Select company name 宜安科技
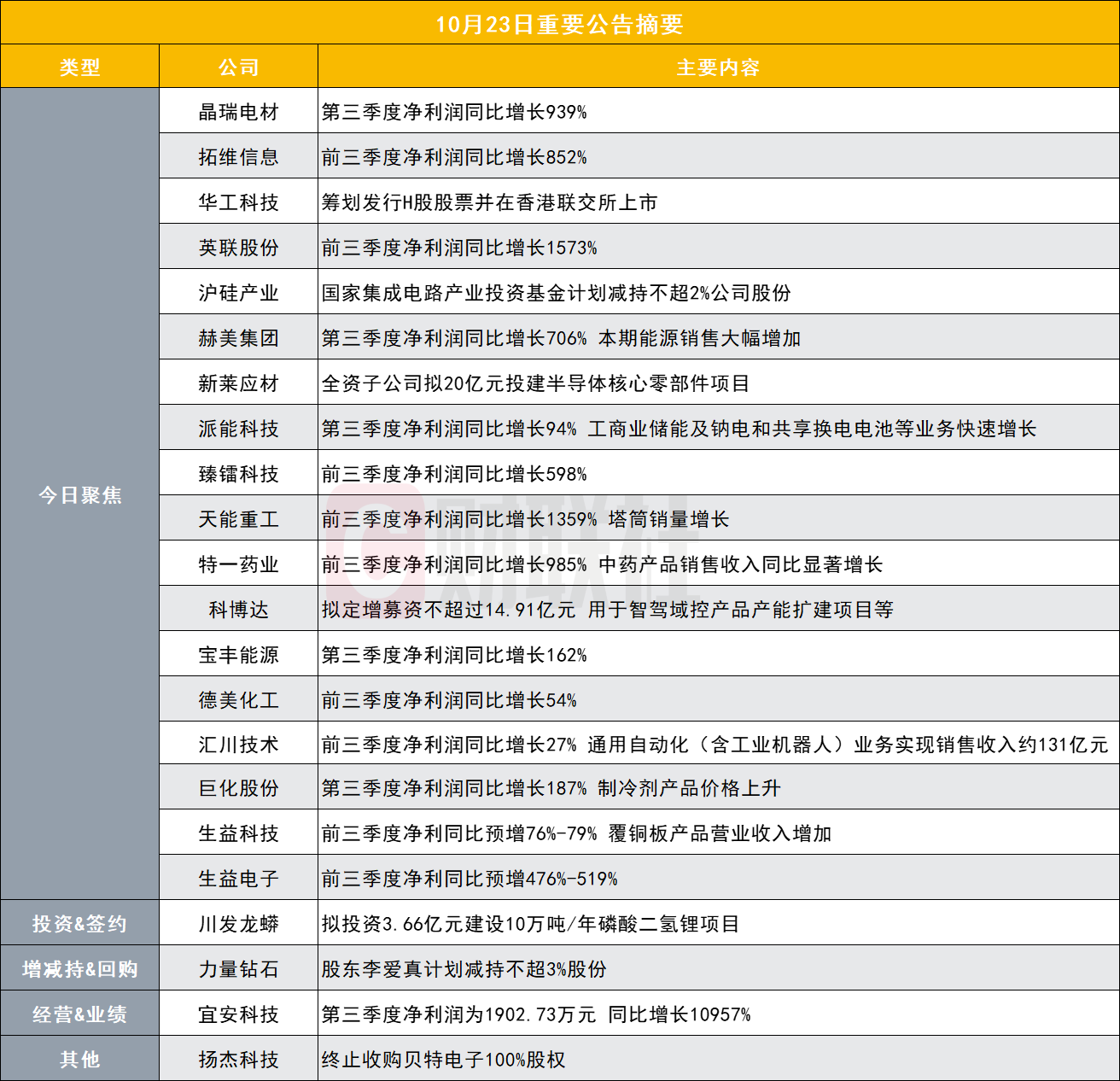The image size is (1120, 1081). tap(239, 1014)
